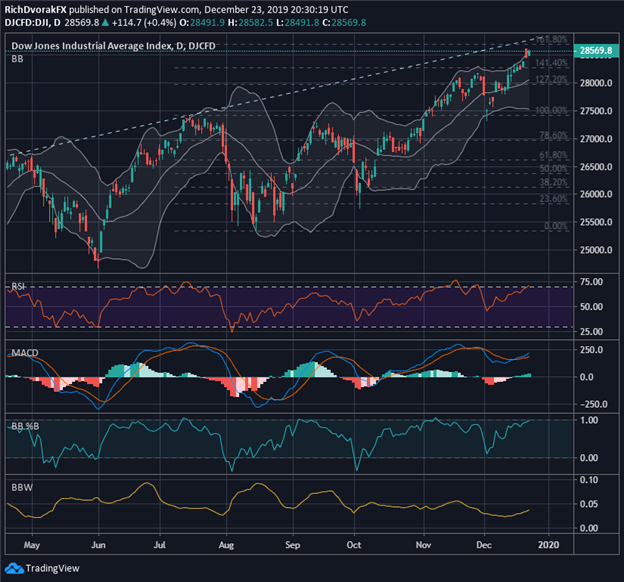
Task: Click the Dec label on time axis
Action: coord(484,545)
